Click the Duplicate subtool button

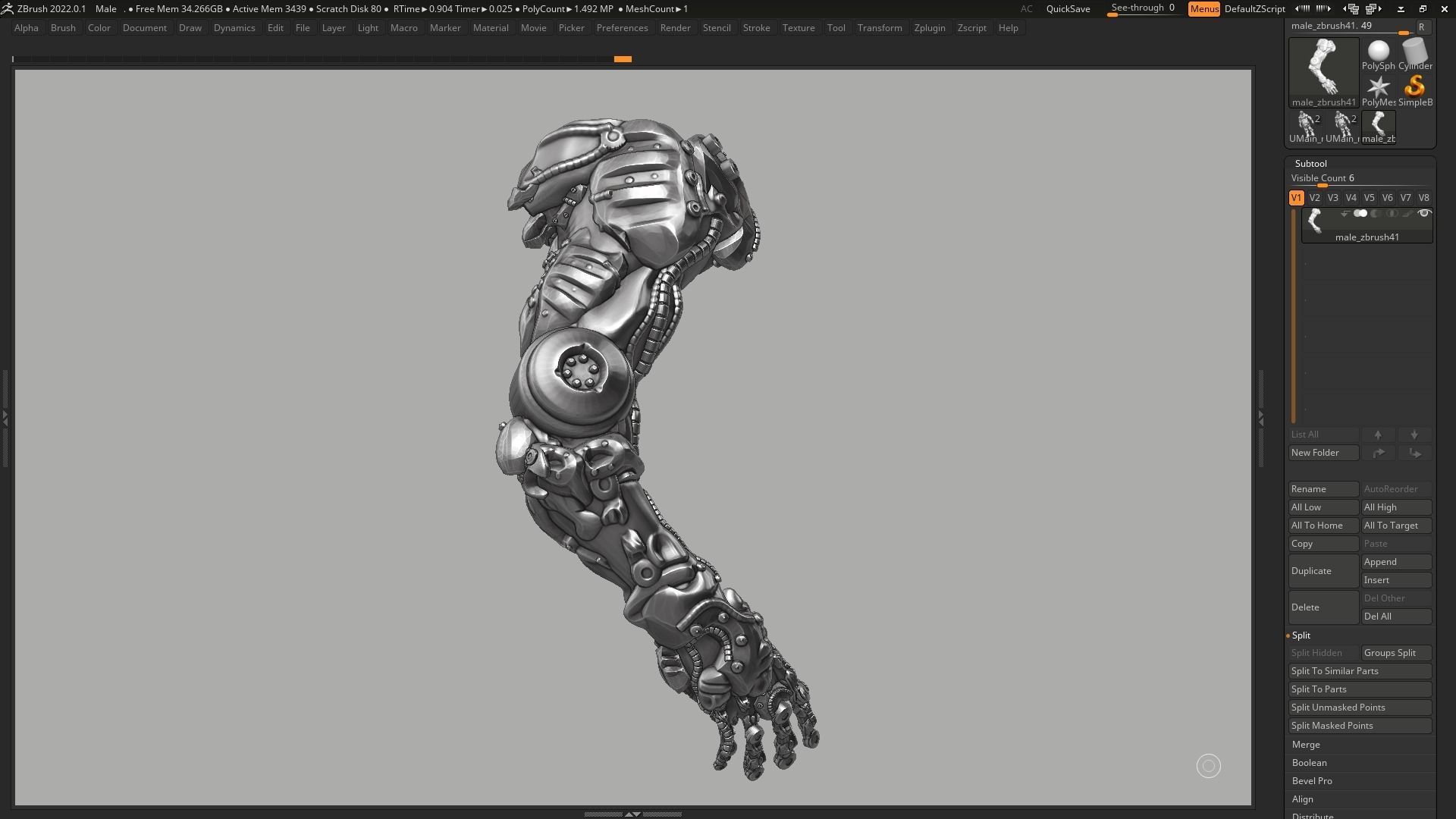pos(1323,571)
